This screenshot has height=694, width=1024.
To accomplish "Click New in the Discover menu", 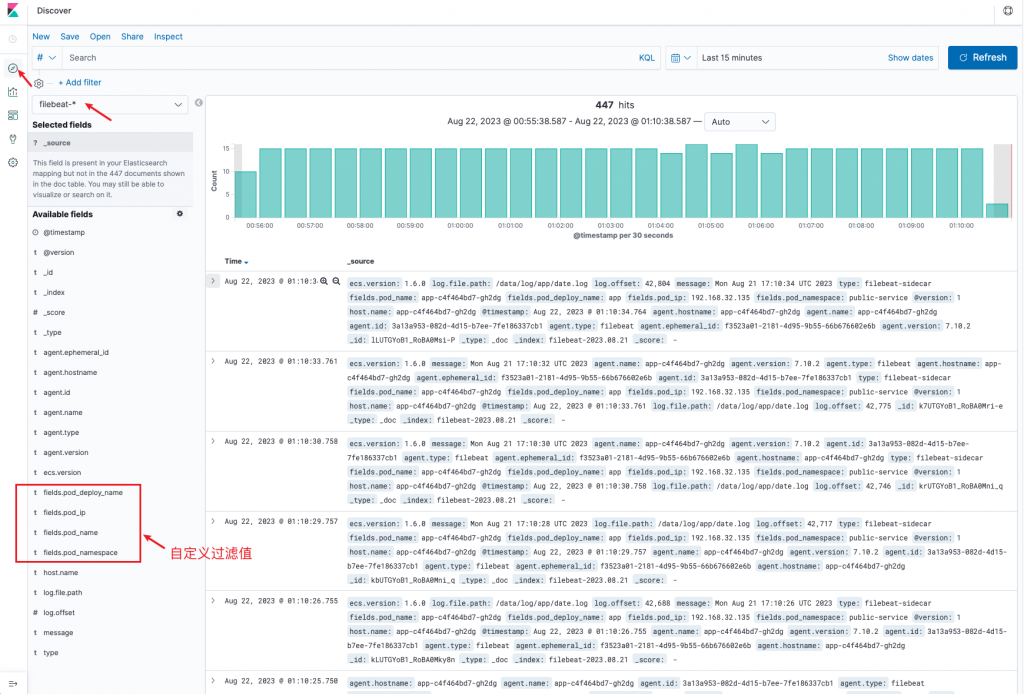I will pos(41,37).
